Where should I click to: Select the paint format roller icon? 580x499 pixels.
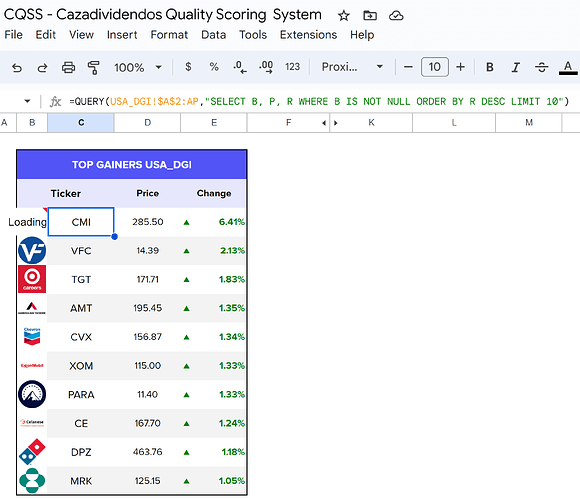click(x=94, y=68)
